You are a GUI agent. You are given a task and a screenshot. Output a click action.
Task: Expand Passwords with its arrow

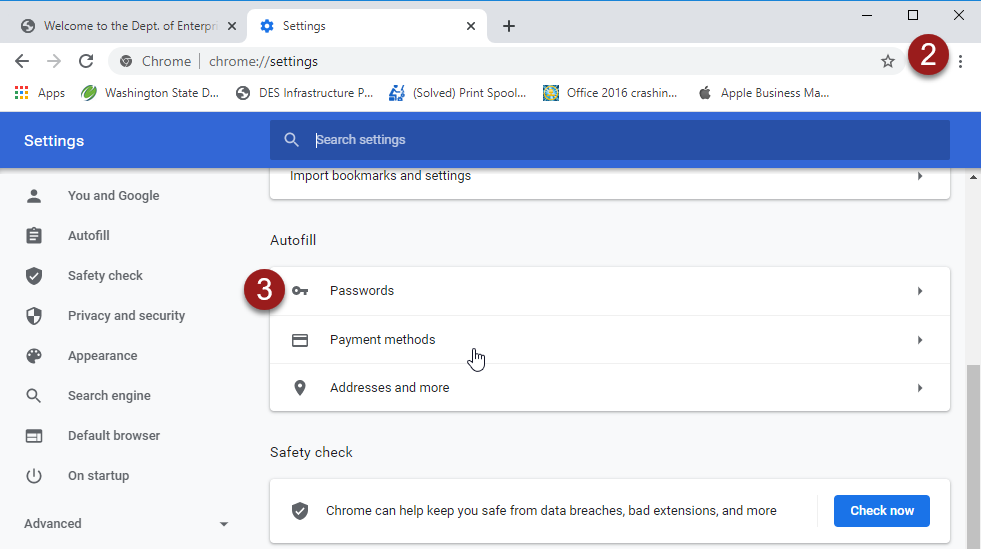[x=920, y=291]
